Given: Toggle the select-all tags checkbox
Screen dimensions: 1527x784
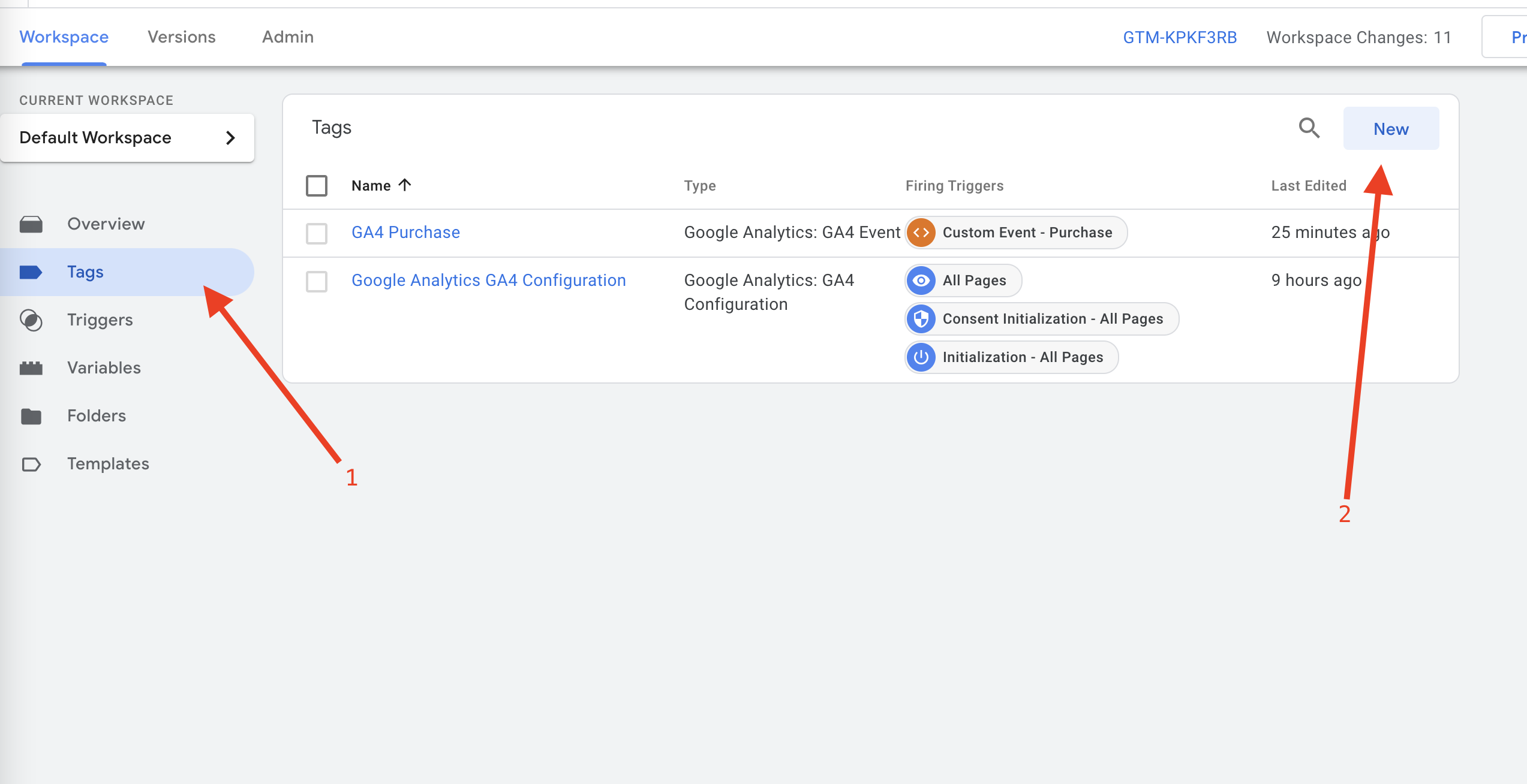Looking at the screenshot, I should [x=317, y=186].
